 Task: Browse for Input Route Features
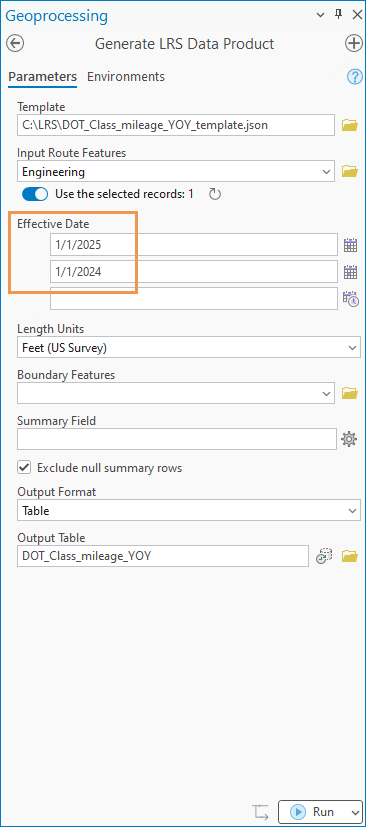tap(350, 171)
